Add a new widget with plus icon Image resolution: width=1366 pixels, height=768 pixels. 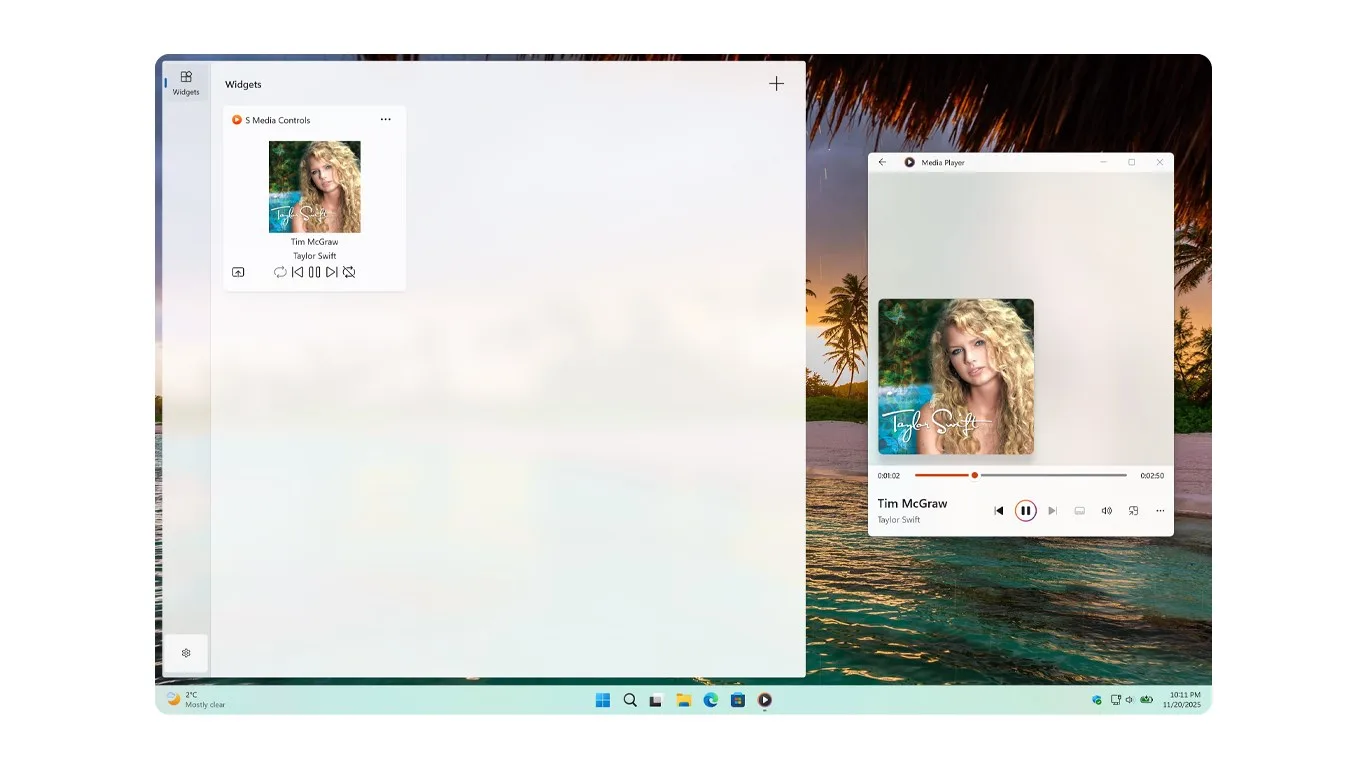coord(776,84)
